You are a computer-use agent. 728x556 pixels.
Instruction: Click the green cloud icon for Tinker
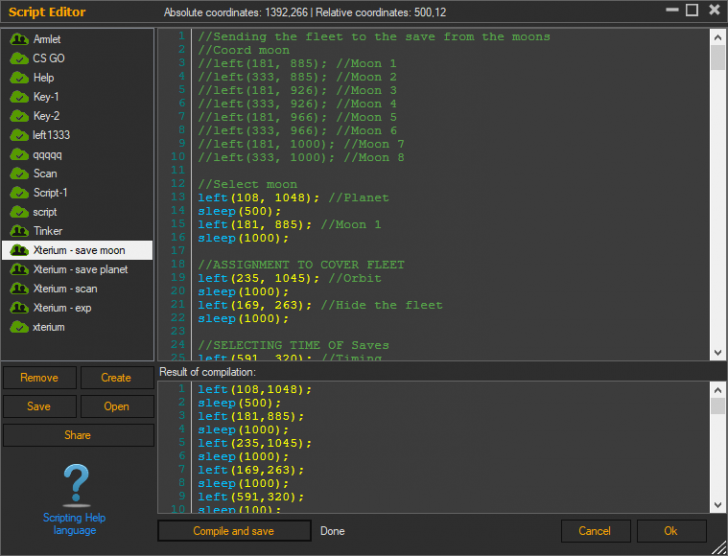point(18,231)
